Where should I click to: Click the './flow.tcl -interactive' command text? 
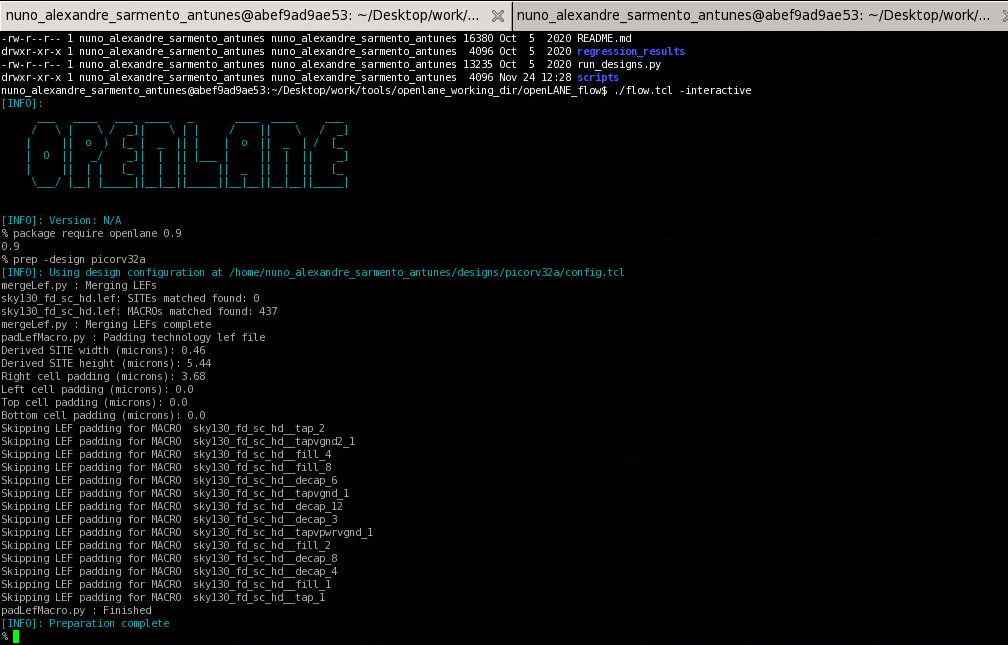[x=682, y=90]
